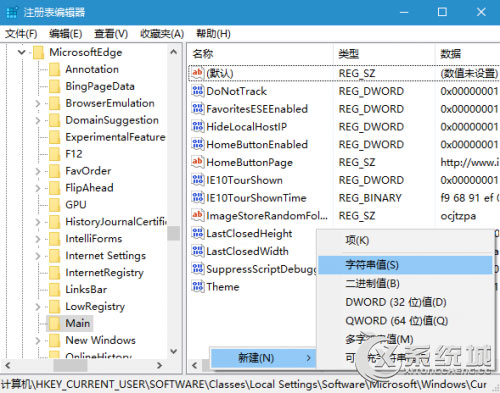Select the HomeButtonPage value name
This screenshot has height=393, width=500.
(x=249, y=162)
